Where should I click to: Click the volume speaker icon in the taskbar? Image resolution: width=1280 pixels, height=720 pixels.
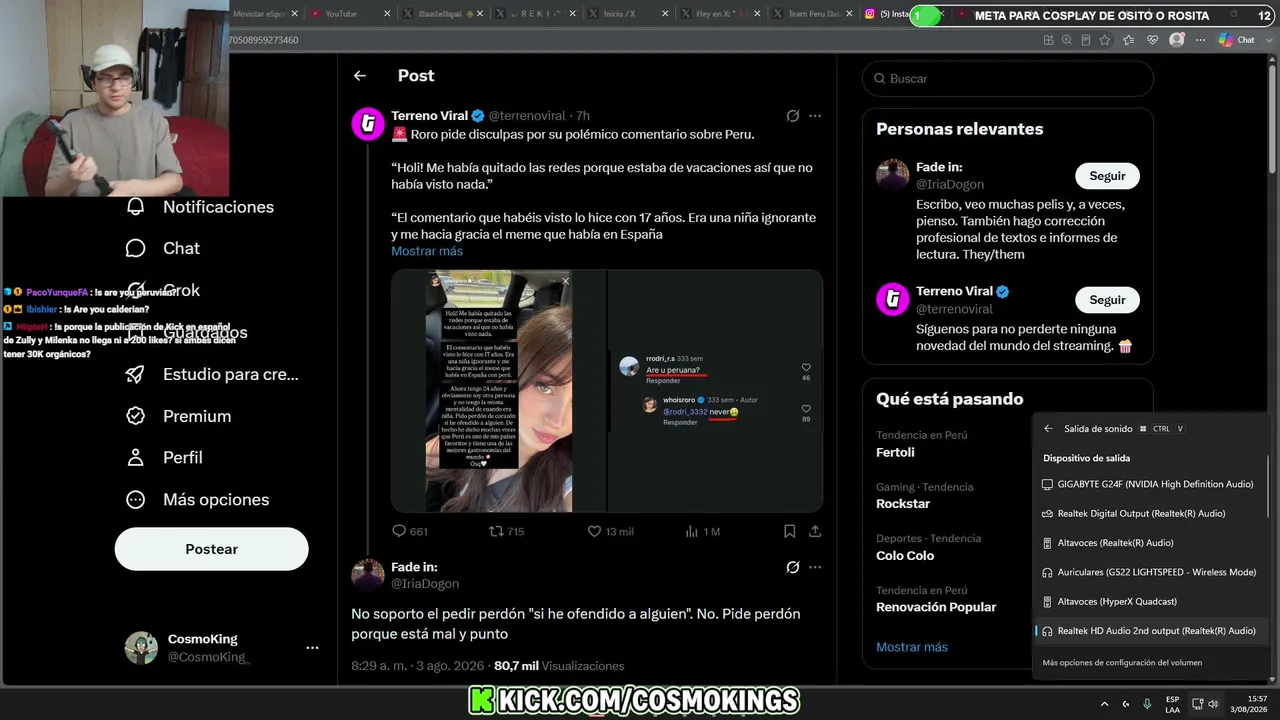tap(1213, 704)
